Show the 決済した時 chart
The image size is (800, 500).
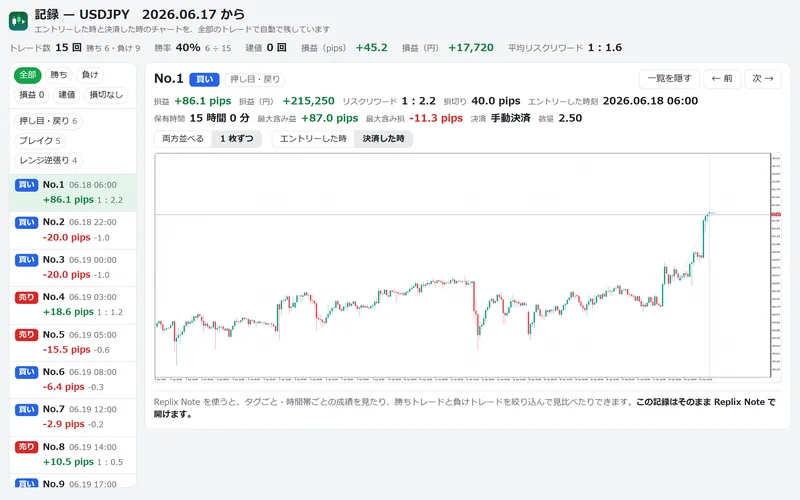[384, 139]
